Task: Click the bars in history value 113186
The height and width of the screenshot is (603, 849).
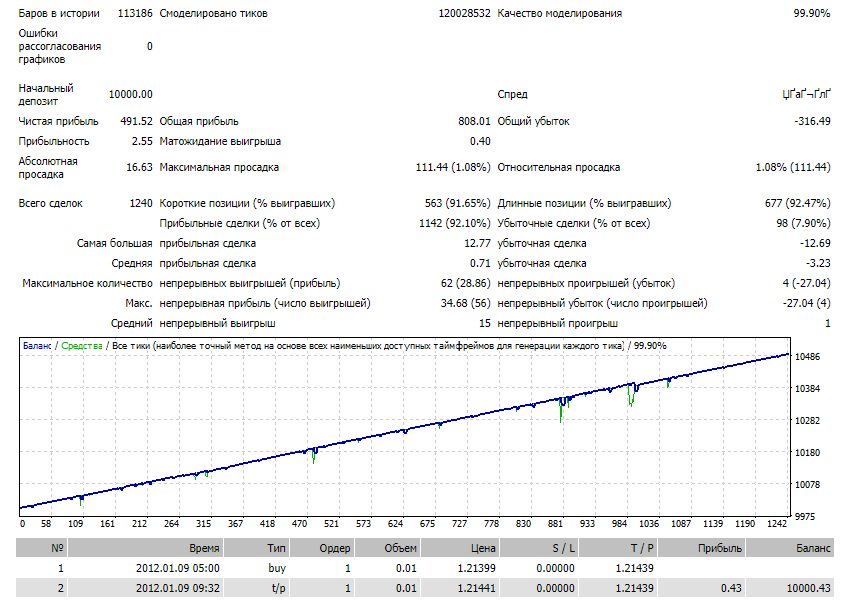Action: tap(135, 13)
